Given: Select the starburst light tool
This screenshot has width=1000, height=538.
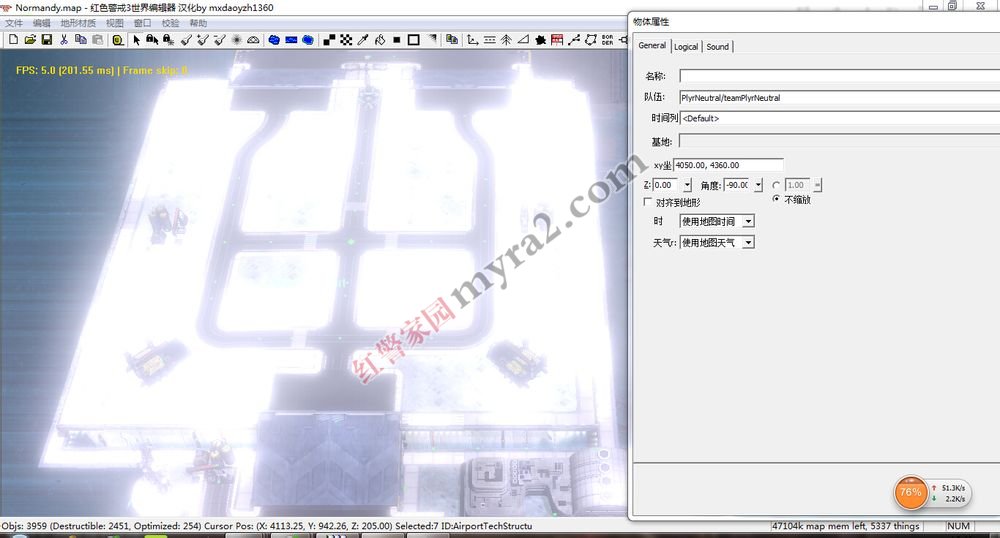Looking at the screenshot, I should 237,40.
